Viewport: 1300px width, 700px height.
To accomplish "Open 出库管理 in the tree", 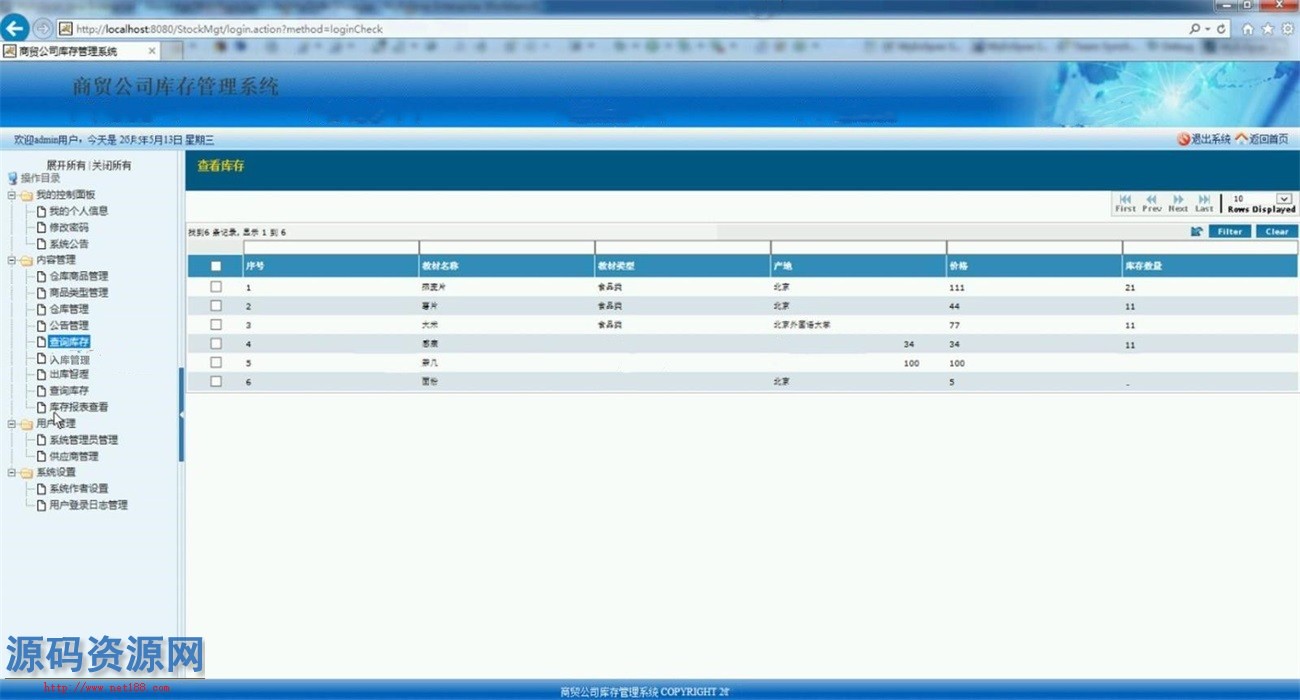I will coord(69,374).
